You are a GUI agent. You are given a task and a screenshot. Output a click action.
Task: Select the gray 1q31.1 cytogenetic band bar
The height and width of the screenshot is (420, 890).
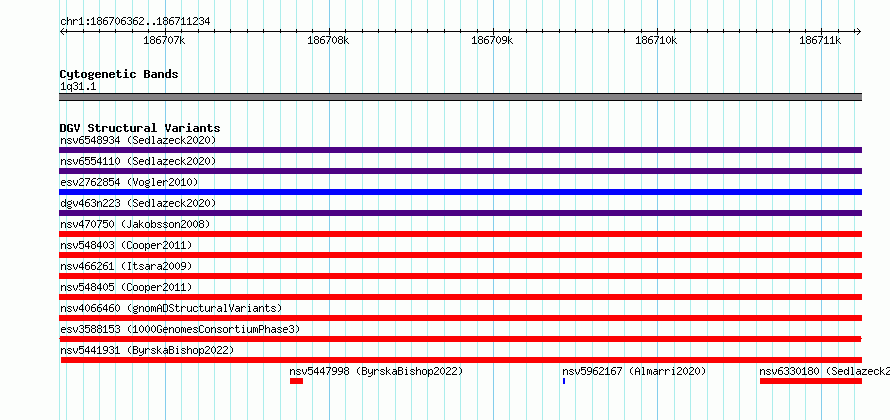click(x=460, y=97)
